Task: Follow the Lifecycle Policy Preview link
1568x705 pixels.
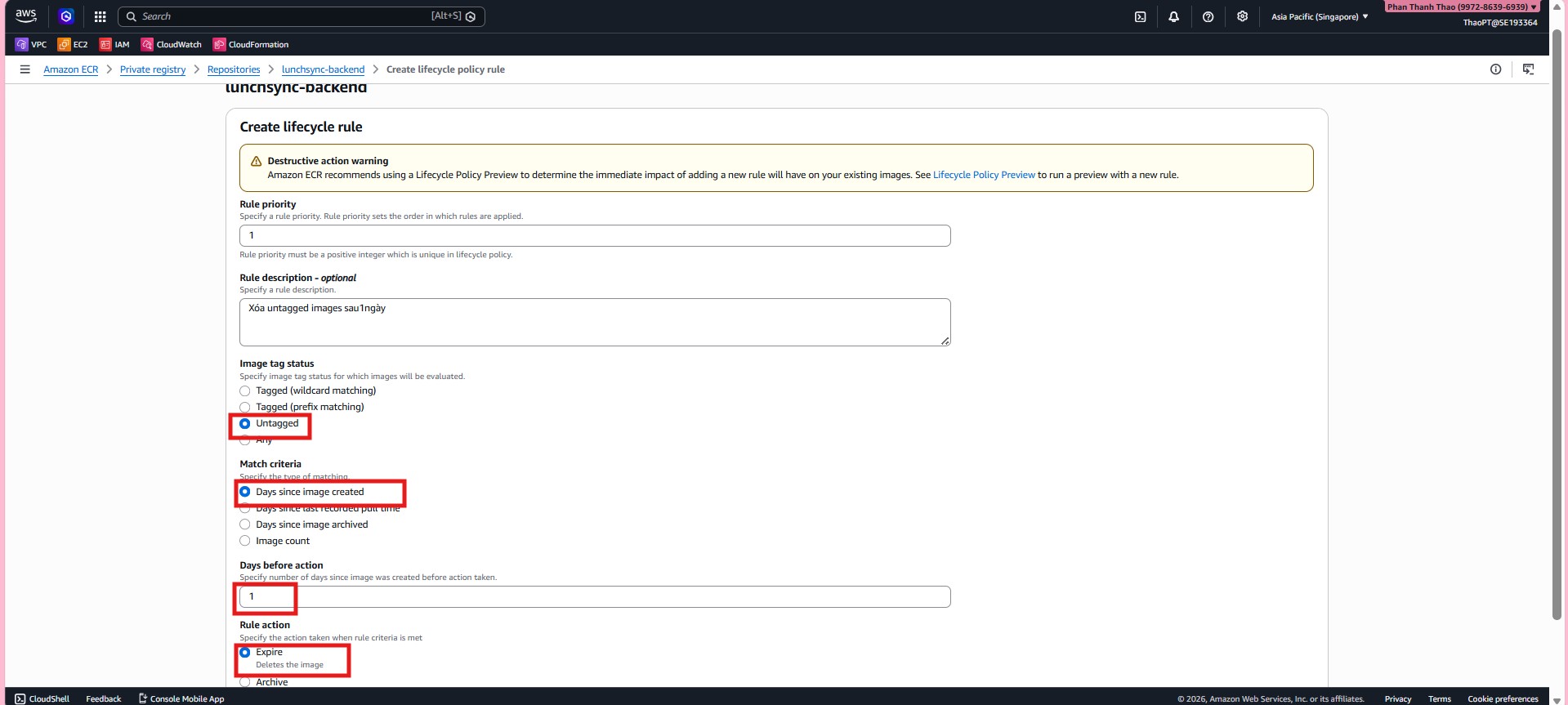Action: pos(983,175)
